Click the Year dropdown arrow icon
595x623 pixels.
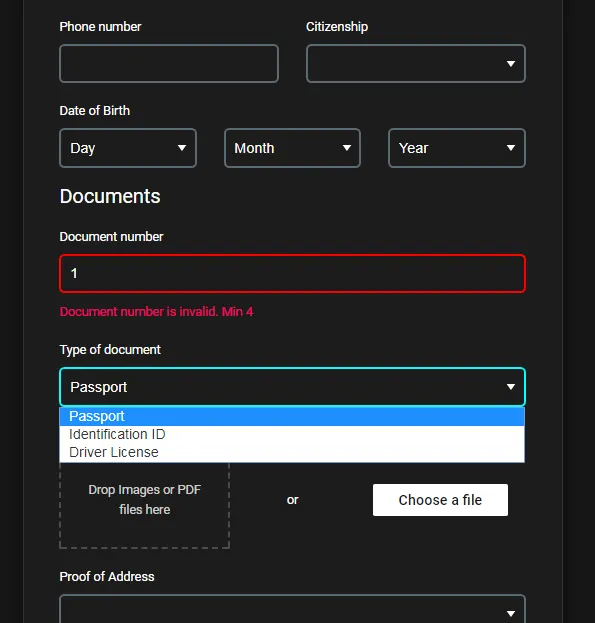pyautogui.click(x=511, y=148)
